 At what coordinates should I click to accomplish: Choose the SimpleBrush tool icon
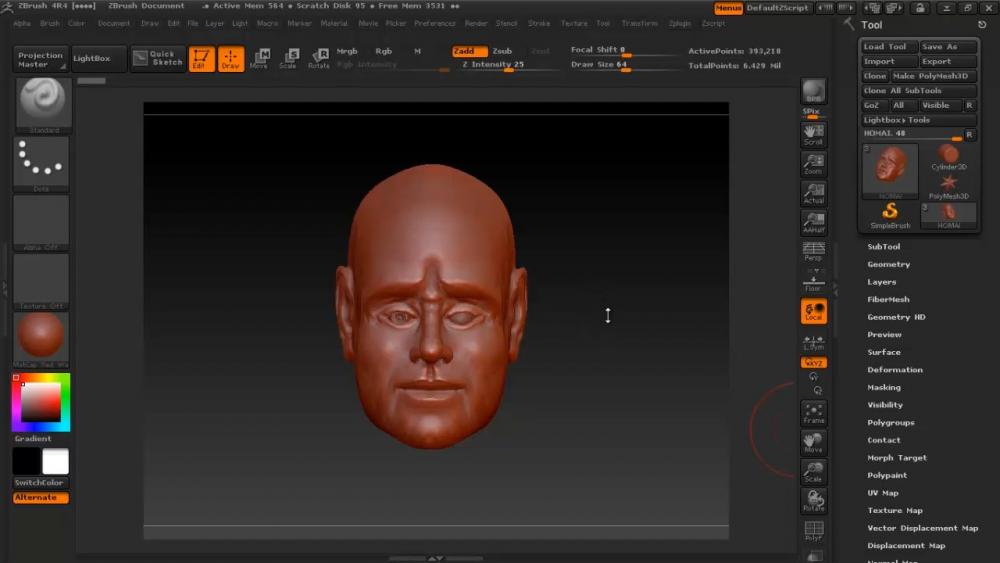889,214
